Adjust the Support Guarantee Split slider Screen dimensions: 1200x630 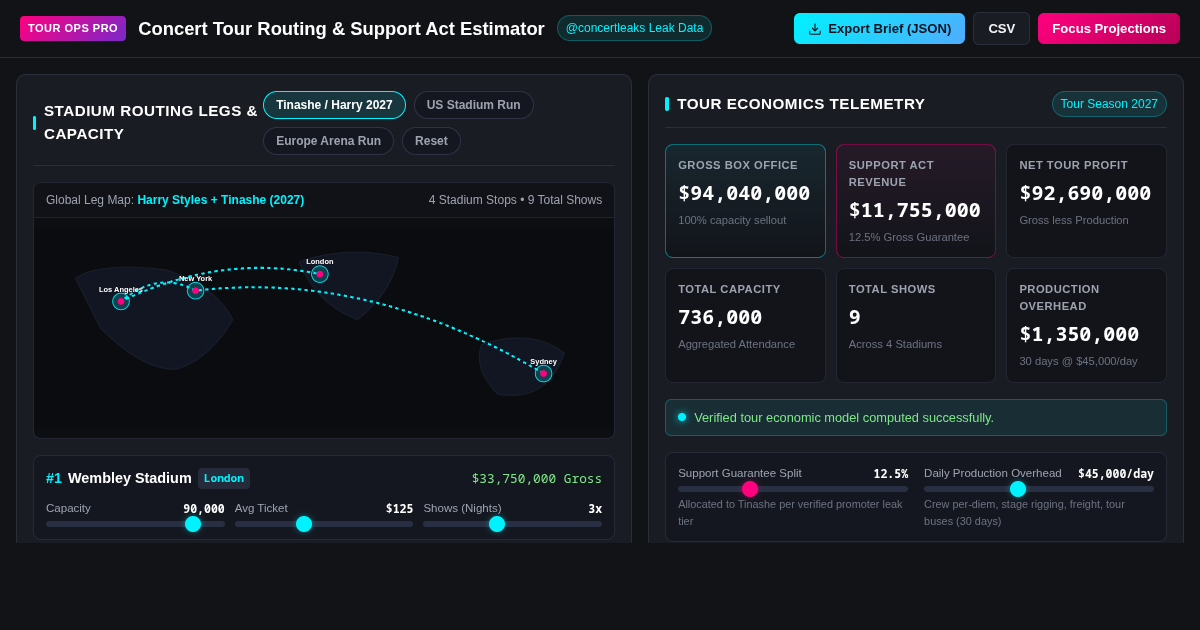793,489
